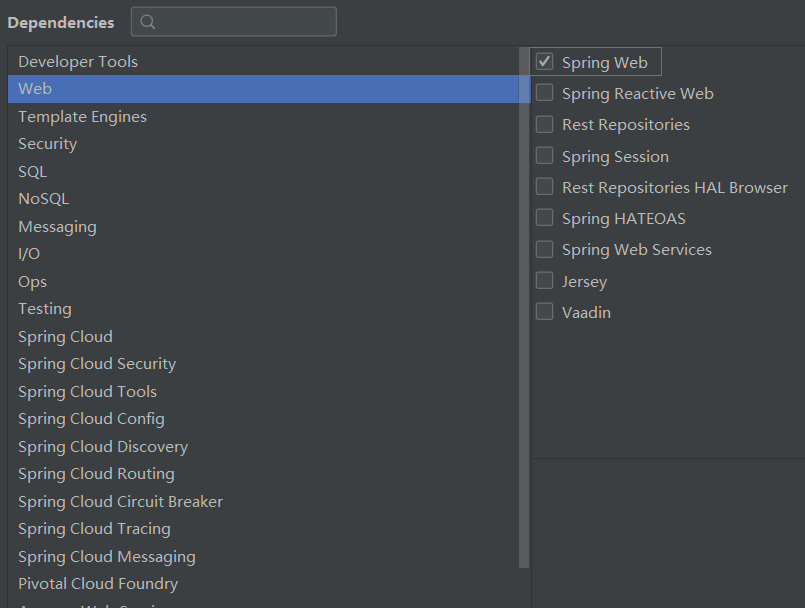Pick the Messaging category
The image size is (805, 608).
coord(57,227)
